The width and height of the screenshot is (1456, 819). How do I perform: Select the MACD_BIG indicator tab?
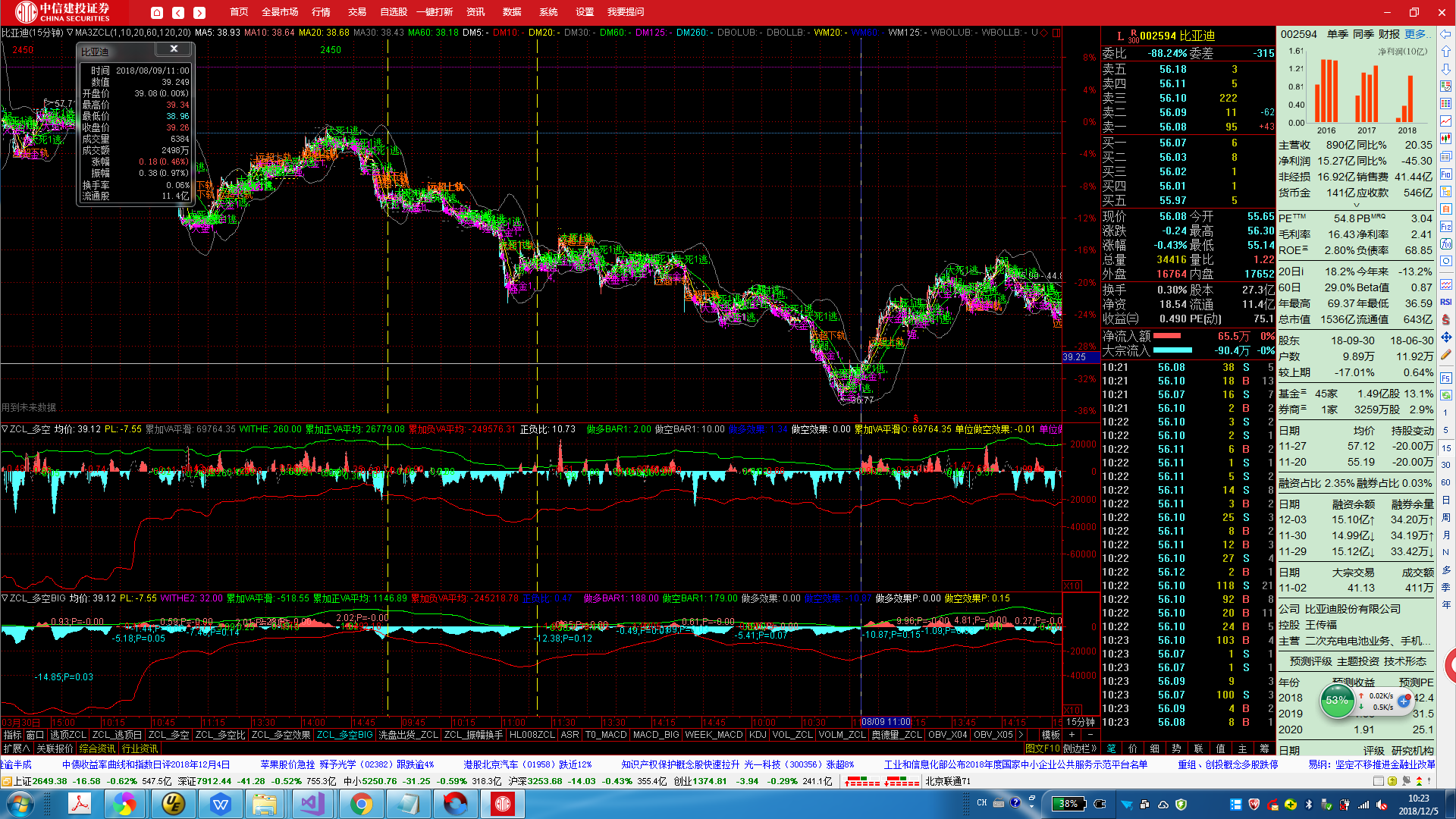pyautogui.click(x=656, y=735)
